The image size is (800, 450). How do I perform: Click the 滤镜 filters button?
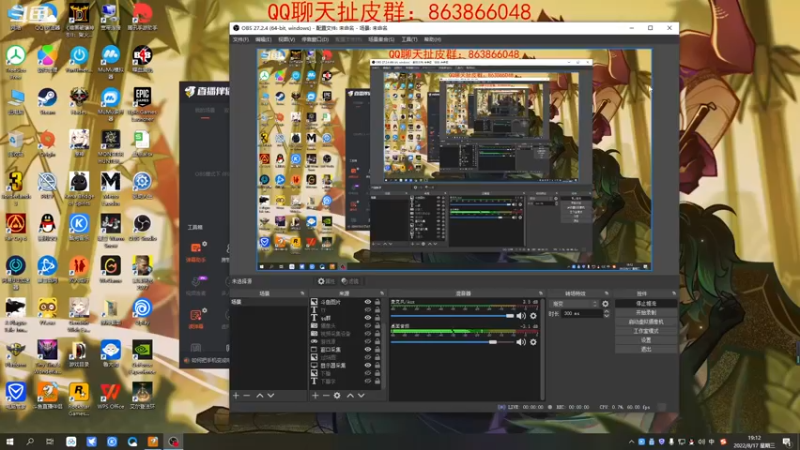click(350, 281)
